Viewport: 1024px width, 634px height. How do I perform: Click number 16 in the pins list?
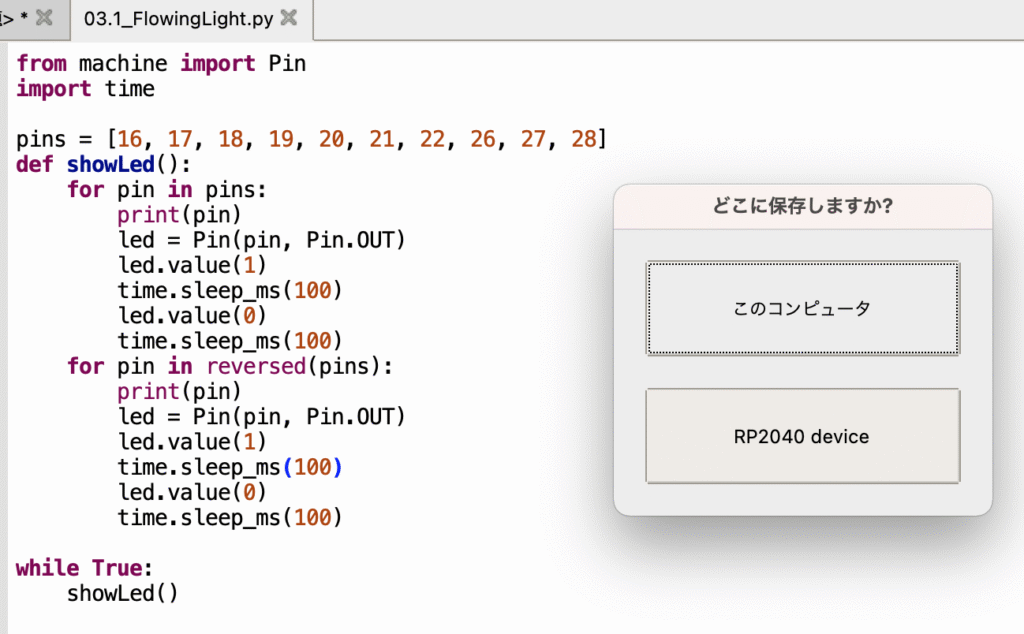[130, 139]
